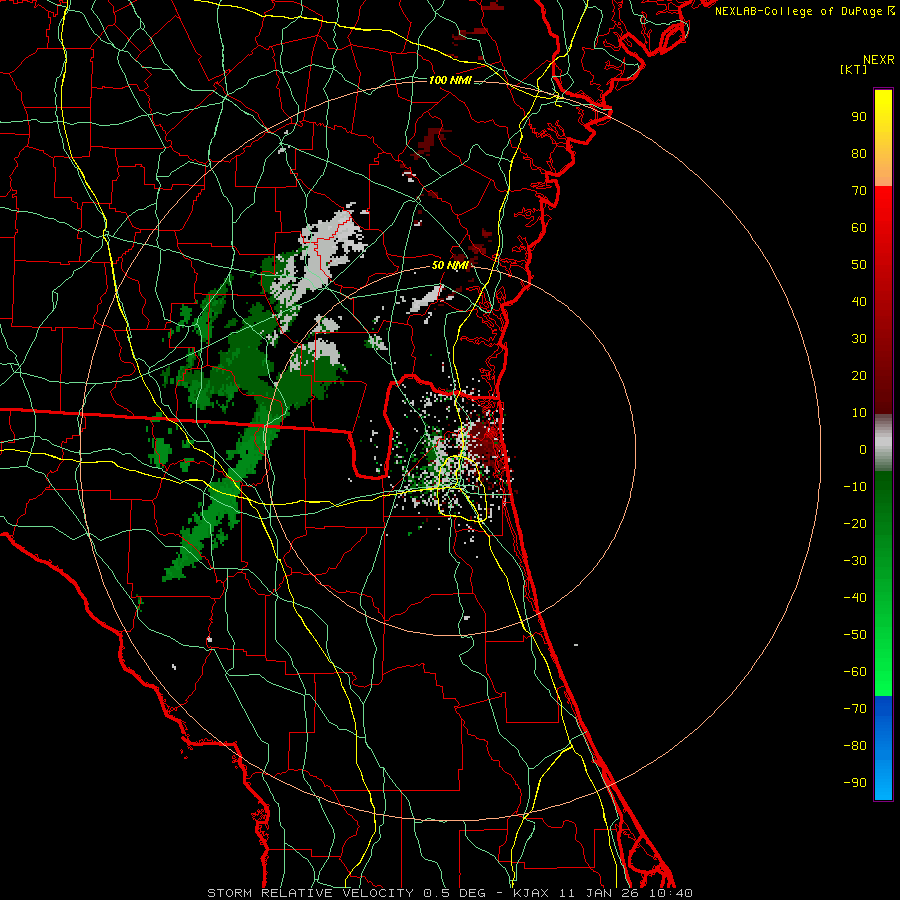Click the 50 NMI range ring label
The height and width of the screenshot is (900, 900).
coord(450,265)
